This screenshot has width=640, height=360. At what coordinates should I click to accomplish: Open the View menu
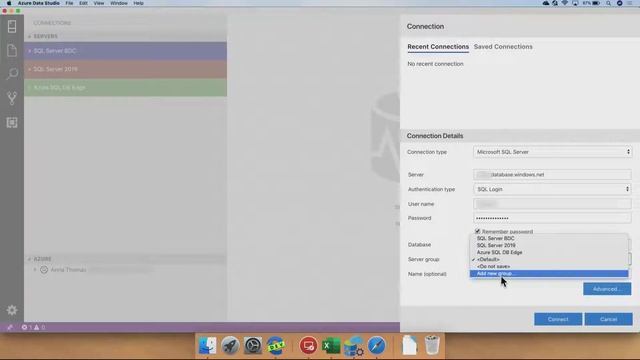click(99, 3)
